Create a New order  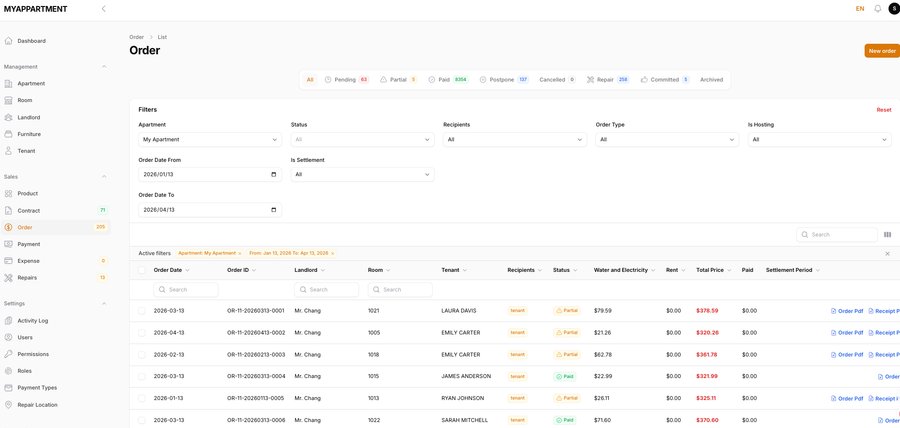click(882, 50)
